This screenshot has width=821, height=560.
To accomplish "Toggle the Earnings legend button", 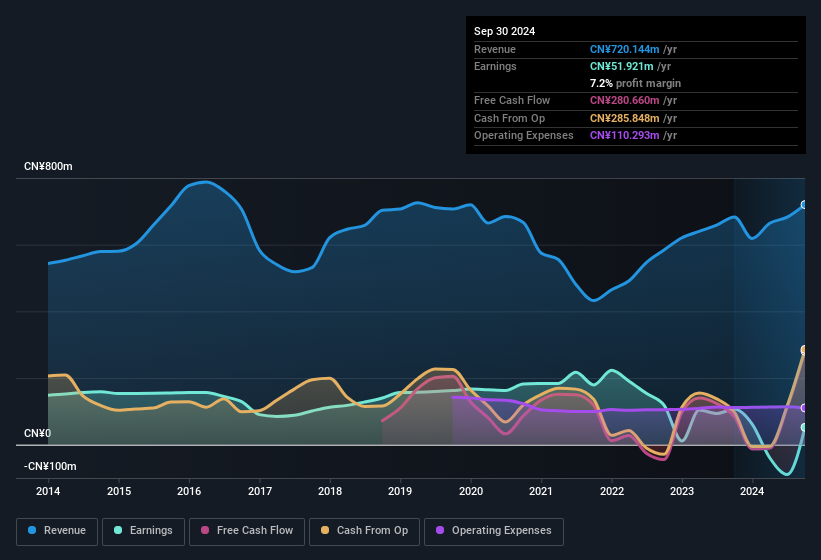I will [143, 531].
